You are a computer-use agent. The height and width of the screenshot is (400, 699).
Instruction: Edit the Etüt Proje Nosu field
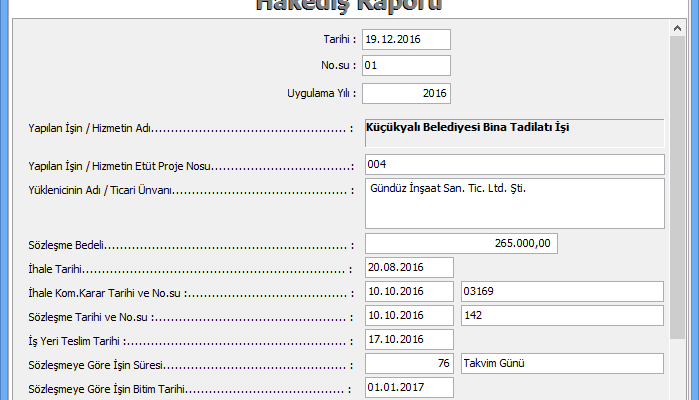(514, 164)
